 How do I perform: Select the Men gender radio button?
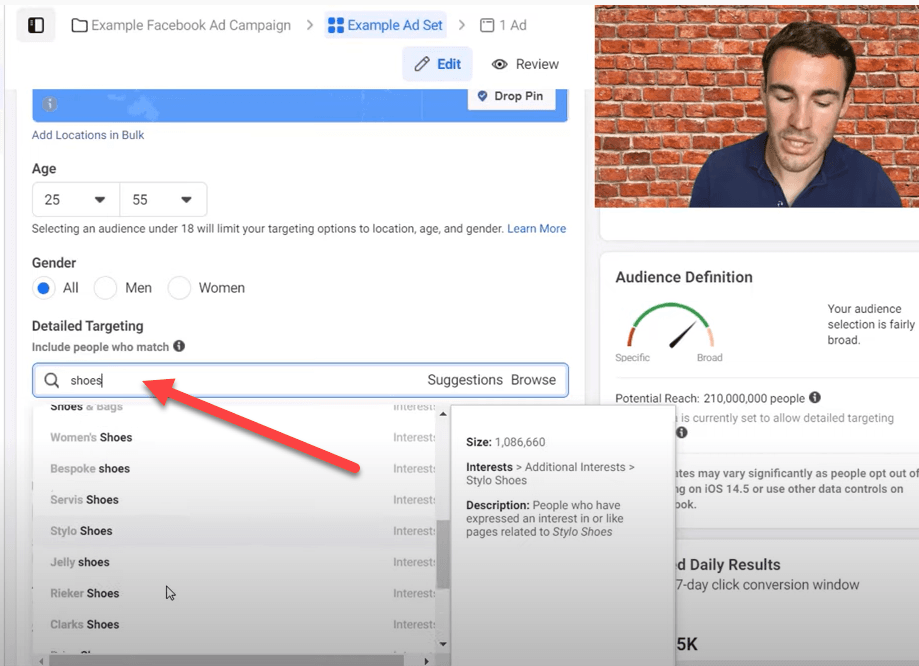click(x=105, y=288)
